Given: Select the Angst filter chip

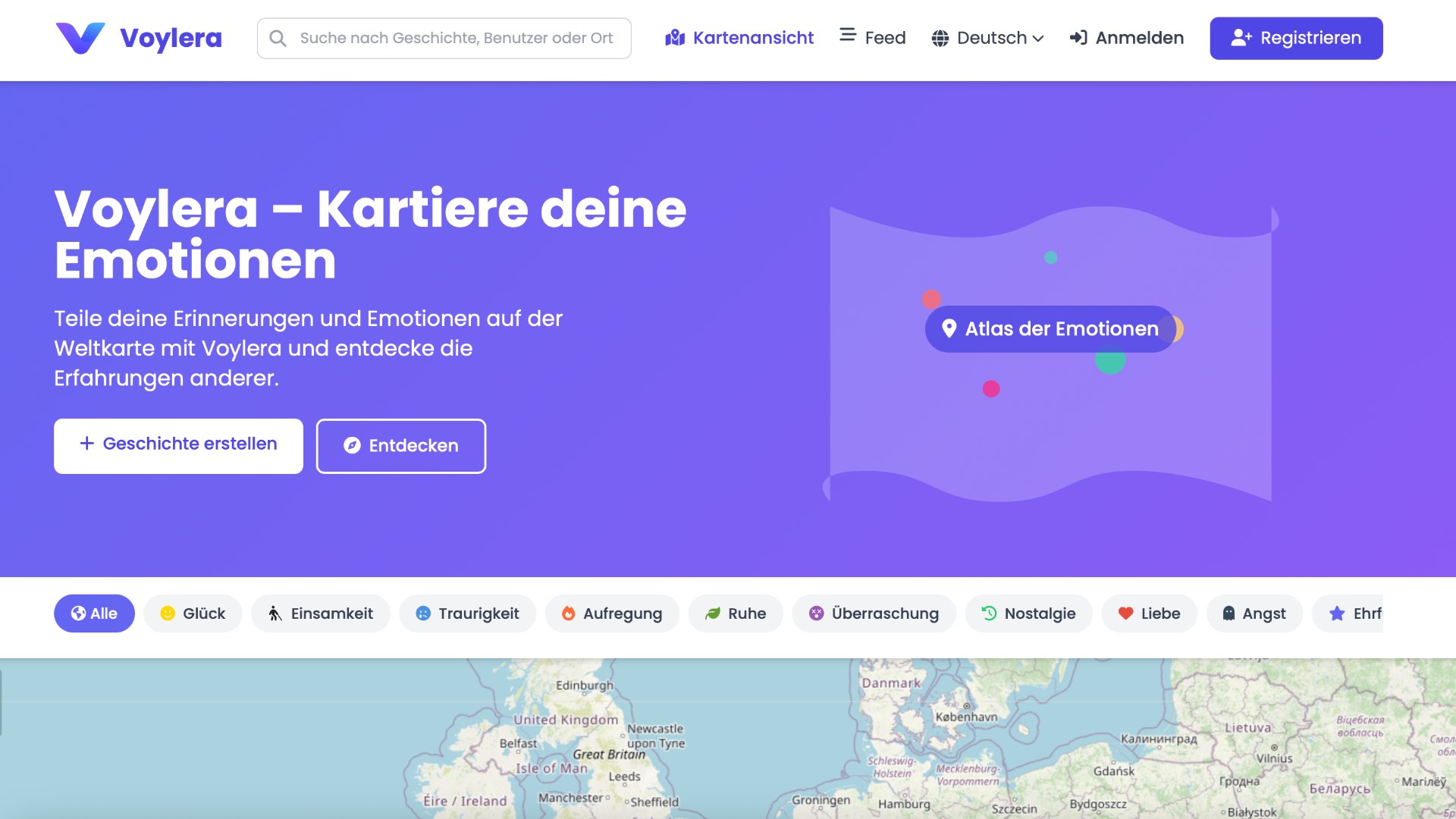Looking at the screenshot, I should (x=1254, y=613).
